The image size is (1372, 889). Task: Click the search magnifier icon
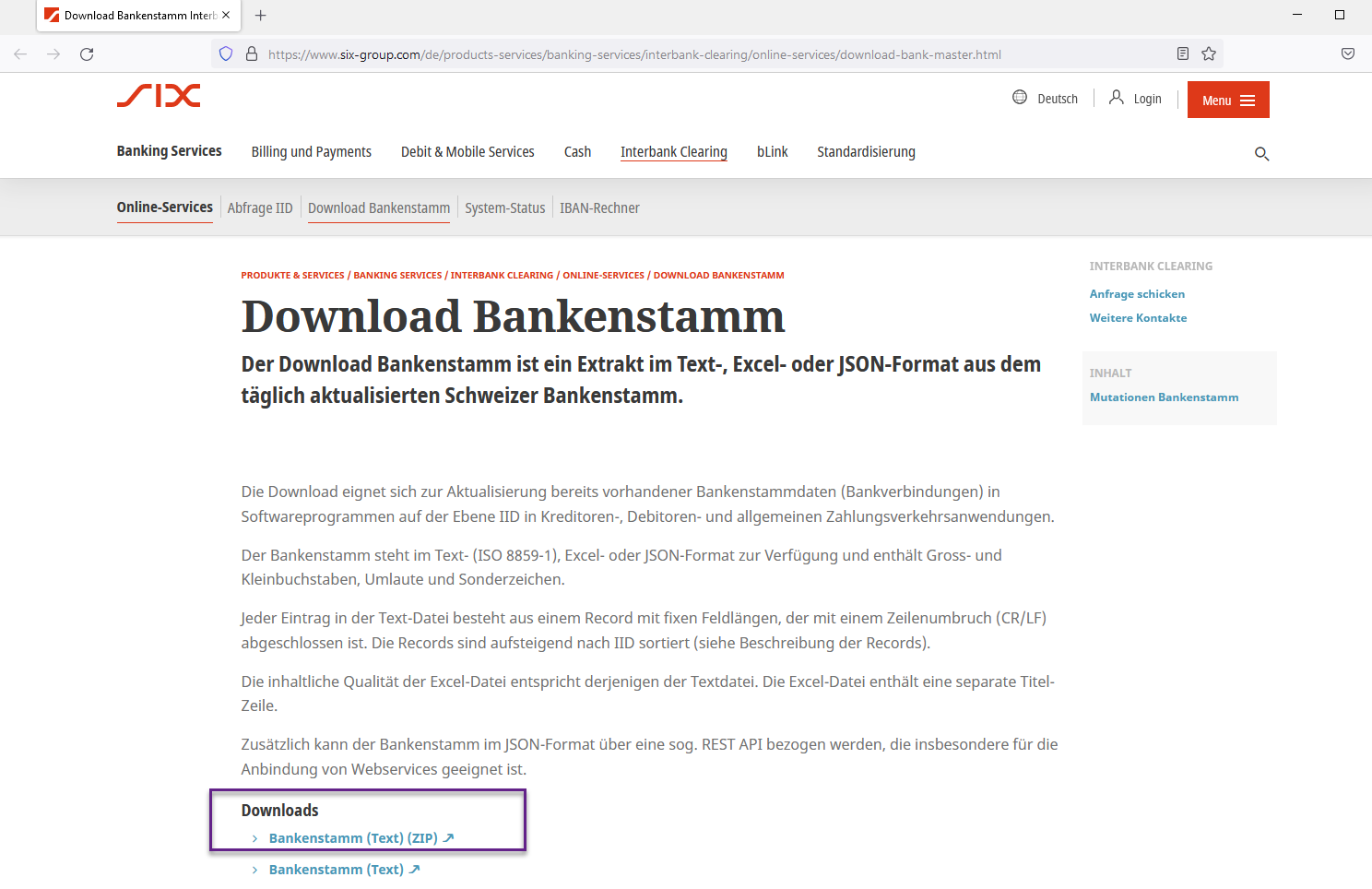point(1262,154)
